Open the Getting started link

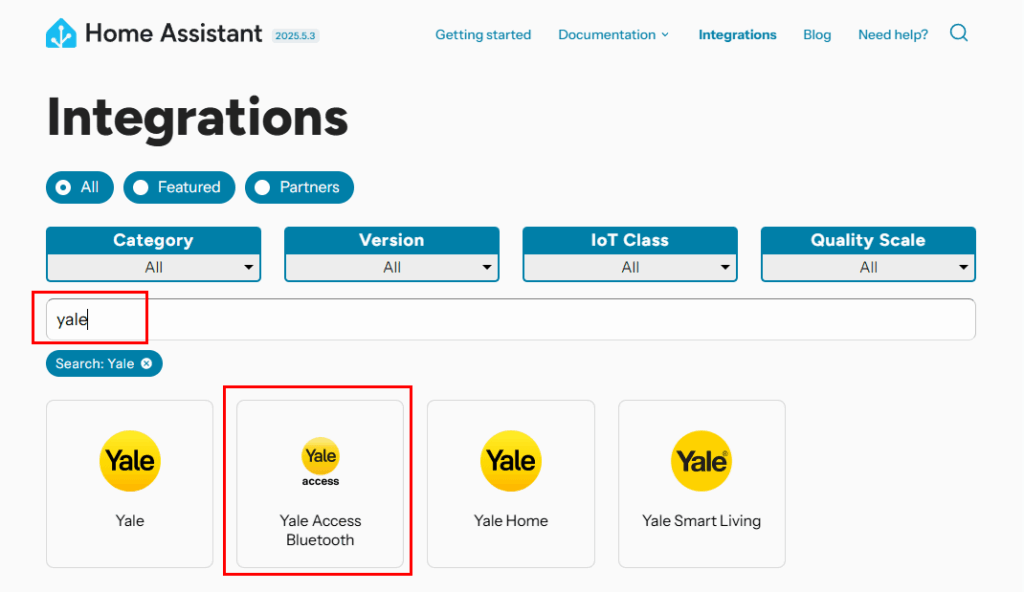(x=483, y=35)
